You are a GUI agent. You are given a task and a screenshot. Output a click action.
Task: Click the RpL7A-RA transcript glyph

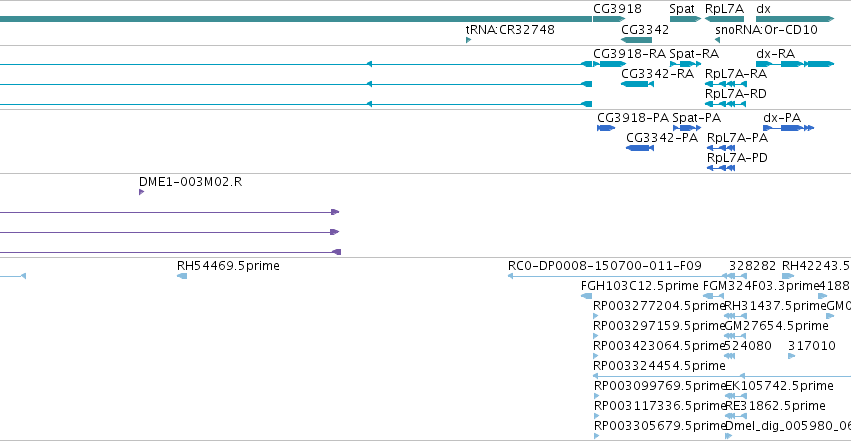726,84
